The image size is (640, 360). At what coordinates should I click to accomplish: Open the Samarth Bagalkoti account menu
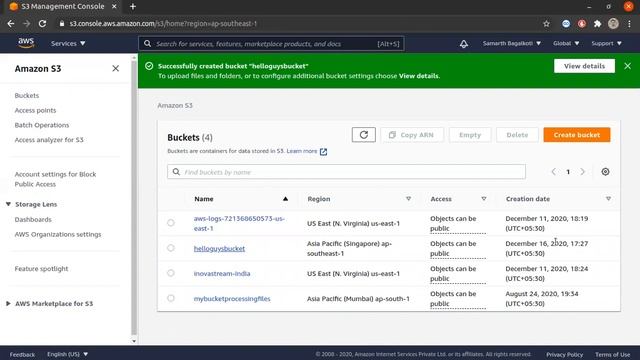511,43
